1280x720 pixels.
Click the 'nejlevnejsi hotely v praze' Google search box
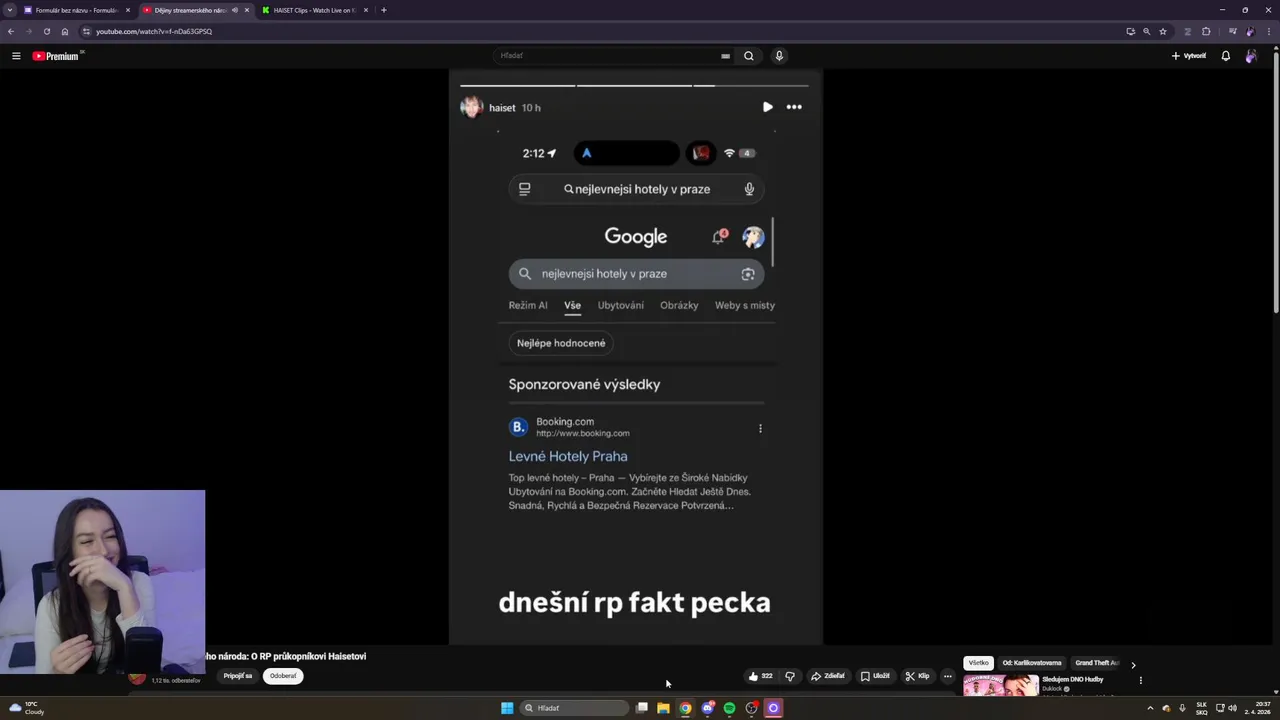point(636,274)
